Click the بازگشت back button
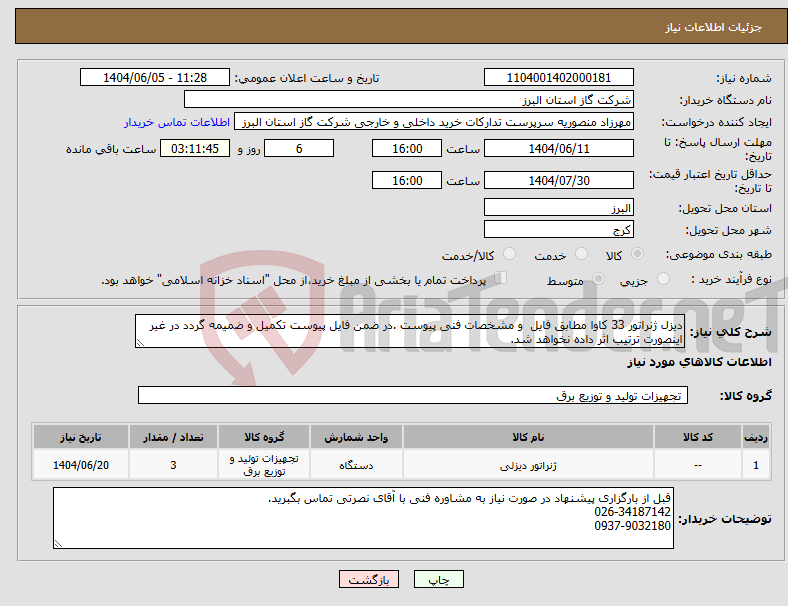Image resolution: width=788 pixels, height=606 pixels. (x=369, y=579)
